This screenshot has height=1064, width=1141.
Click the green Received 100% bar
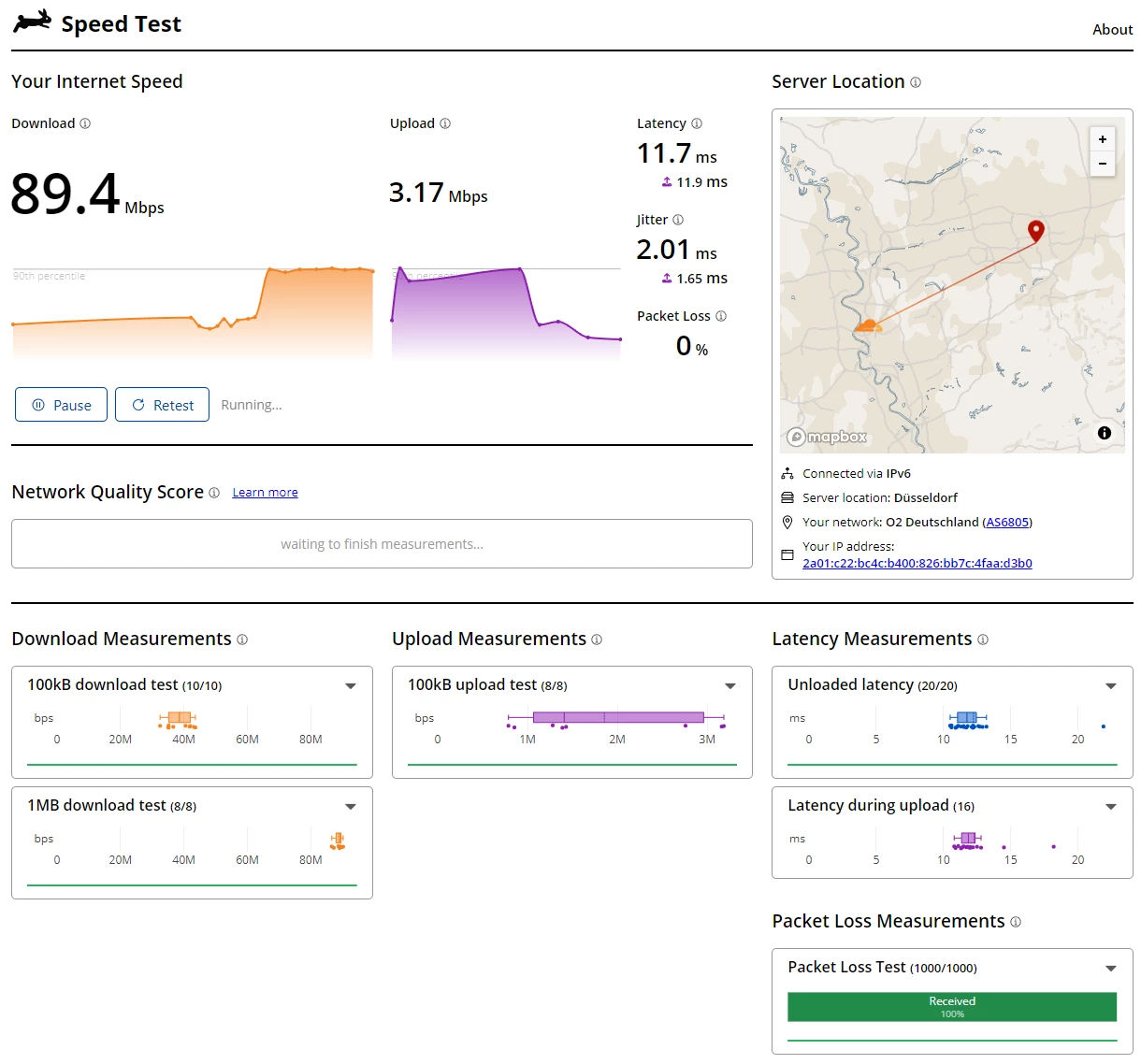tap(952, 1007)
